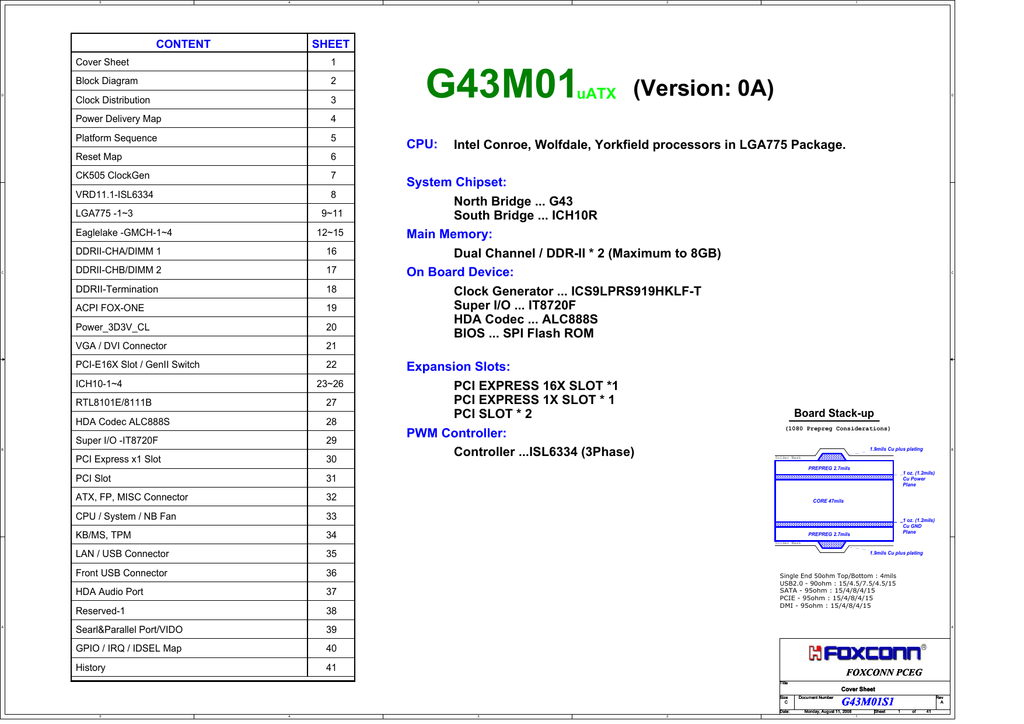Select the 'Main Memory:' heading

(449, 234)
